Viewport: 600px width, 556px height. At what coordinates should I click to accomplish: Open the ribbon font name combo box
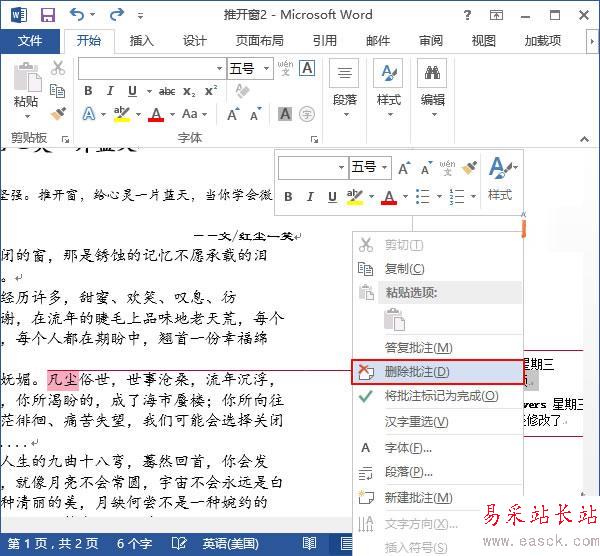pyautogui.click(x=152, y=68)
